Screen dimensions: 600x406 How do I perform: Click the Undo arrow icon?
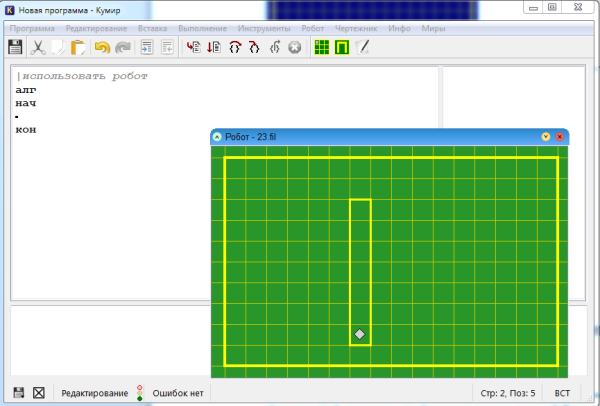102,47
